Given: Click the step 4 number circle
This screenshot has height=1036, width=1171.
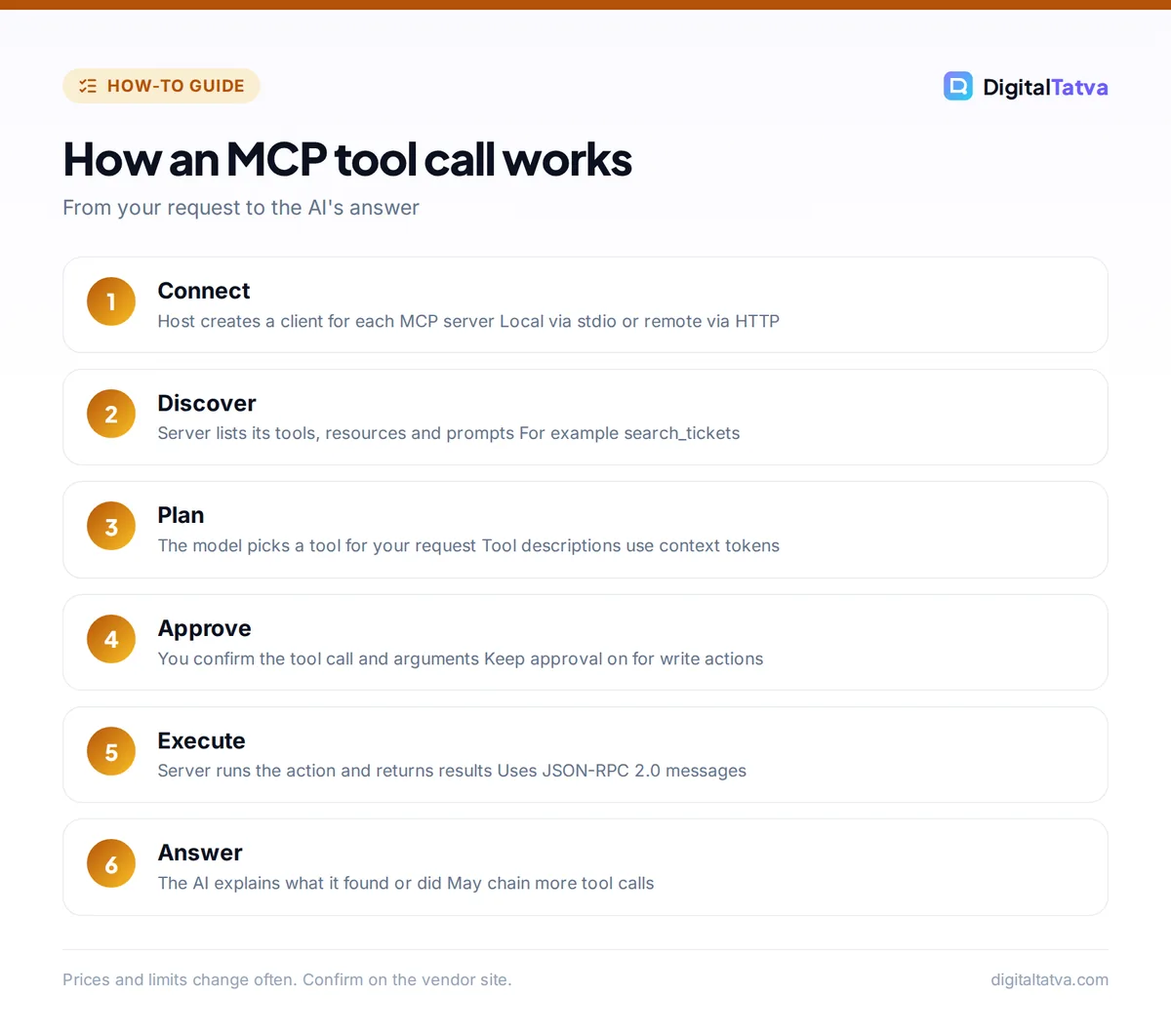Looking at the screenshot, I should click(x=111, y=639).
